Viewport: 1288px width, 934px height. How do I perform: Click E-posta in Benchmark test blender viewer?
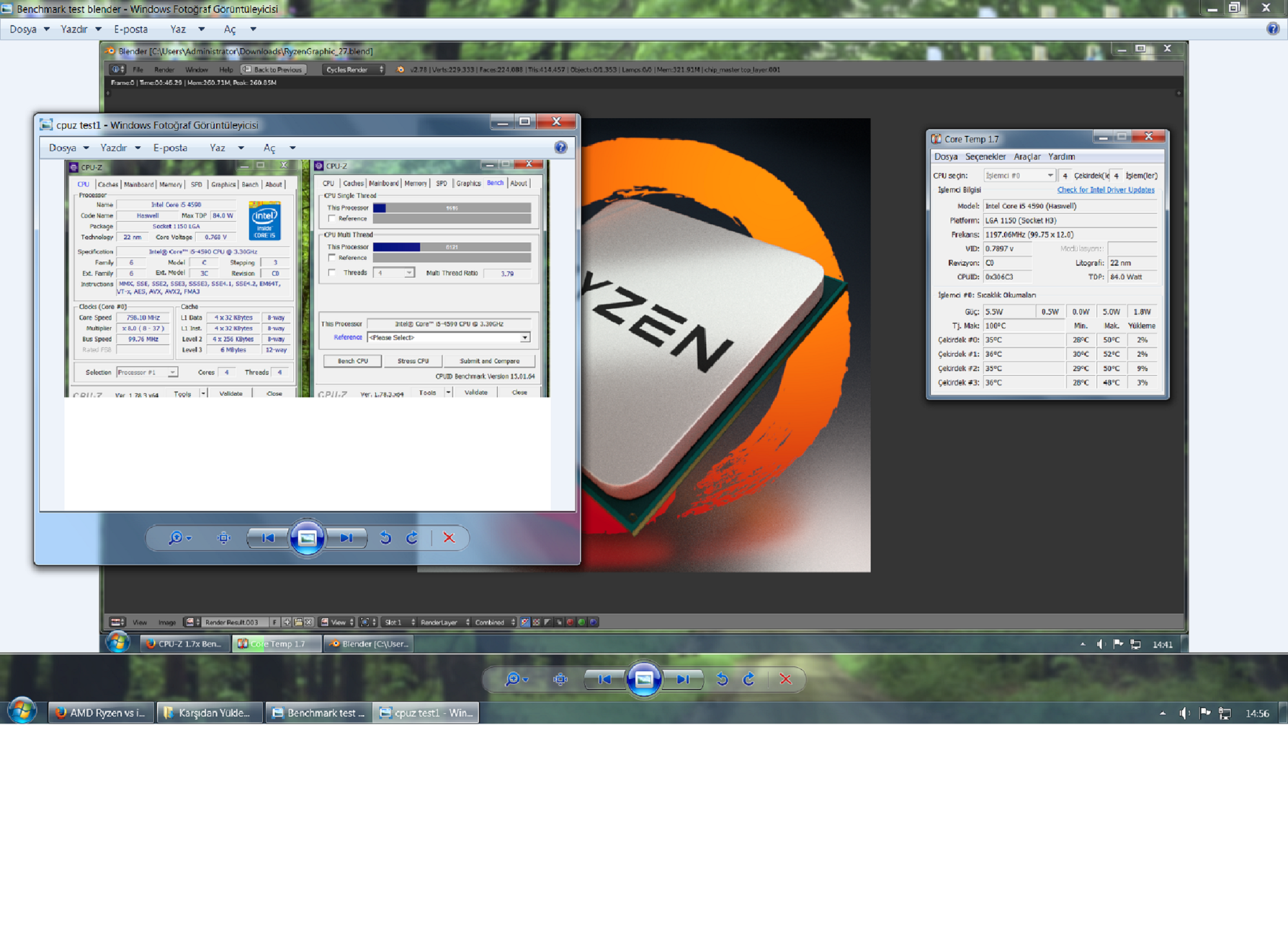[x=131, y=29]
